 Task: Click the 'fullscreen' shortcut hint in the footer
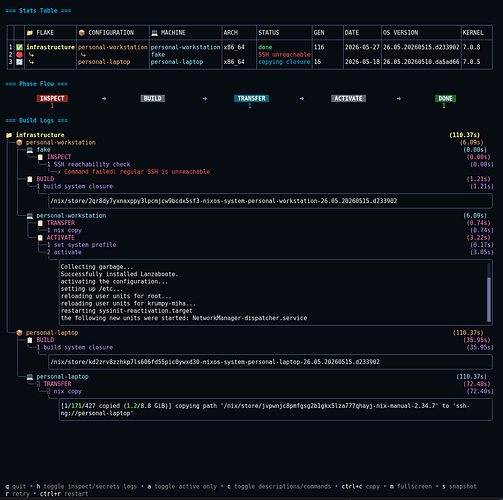[411, 486]
